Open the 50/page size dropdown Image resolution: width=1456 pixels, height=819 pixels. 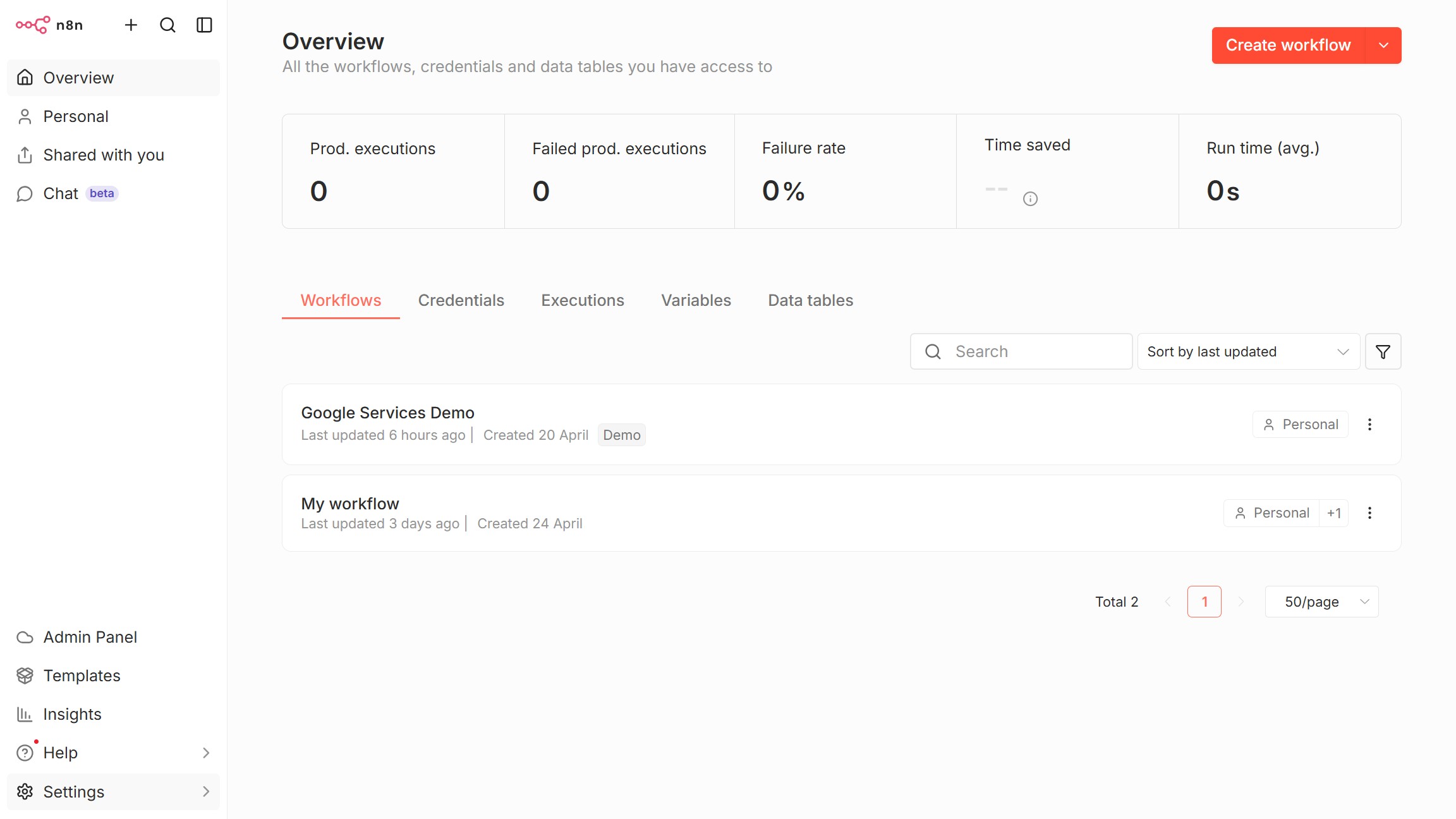pyautogui.click(x=1321, y=602)
